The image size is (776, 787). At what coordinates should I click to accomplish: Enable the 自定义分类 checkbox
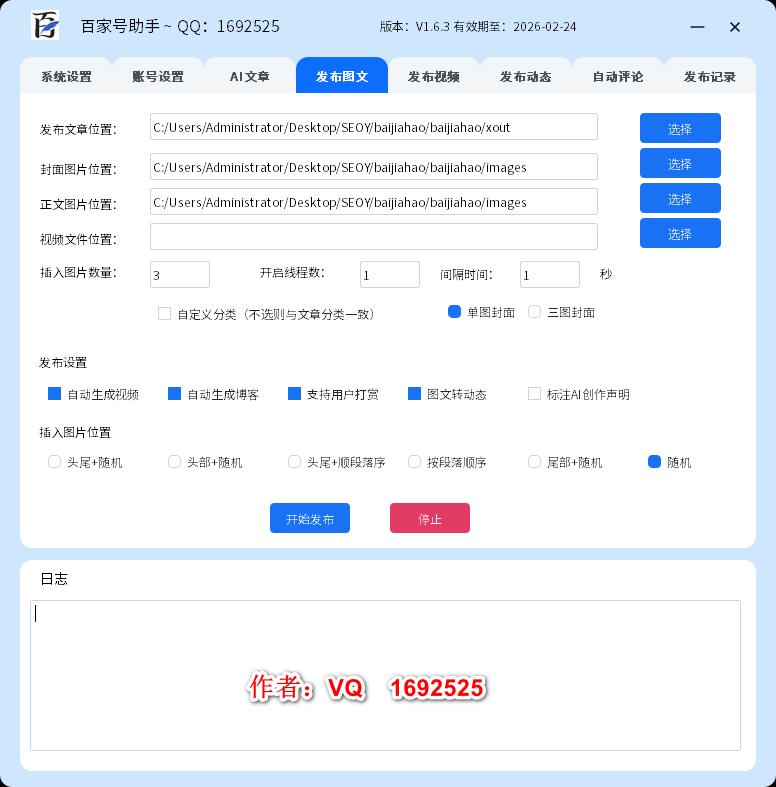point(165,313)
